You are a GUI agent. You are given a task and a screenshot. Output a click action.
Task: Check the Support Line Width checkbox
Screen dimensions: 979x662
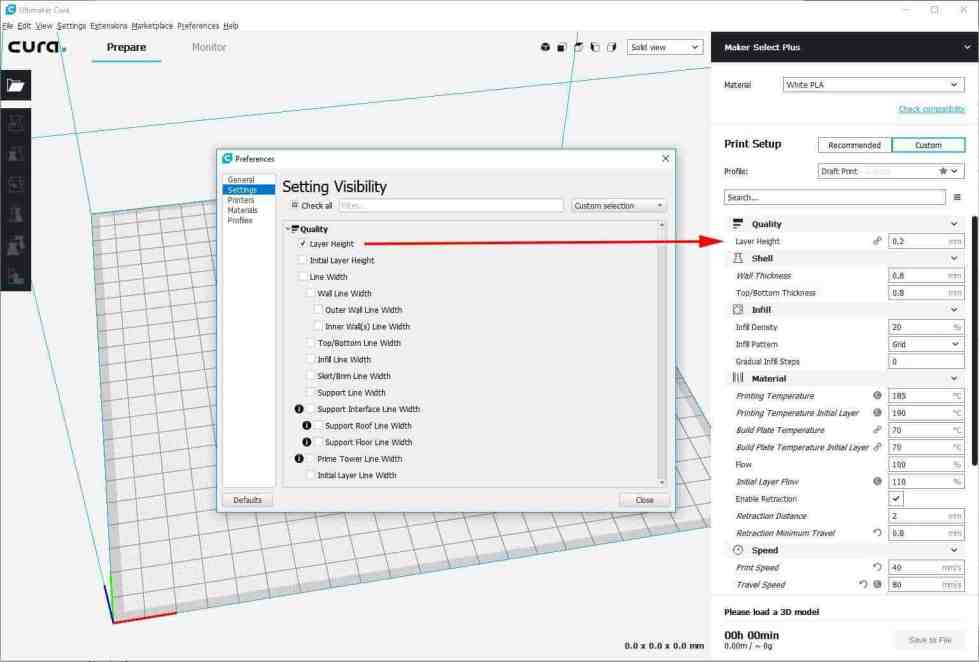point(310,392)
